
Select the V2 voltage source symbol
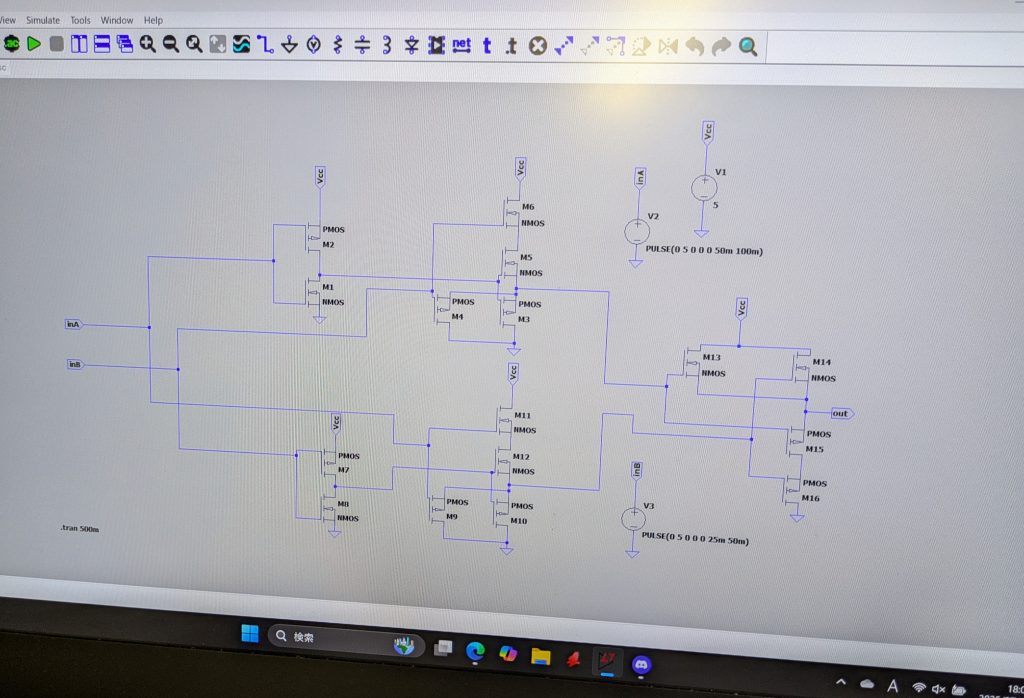(x=637, y=231)
